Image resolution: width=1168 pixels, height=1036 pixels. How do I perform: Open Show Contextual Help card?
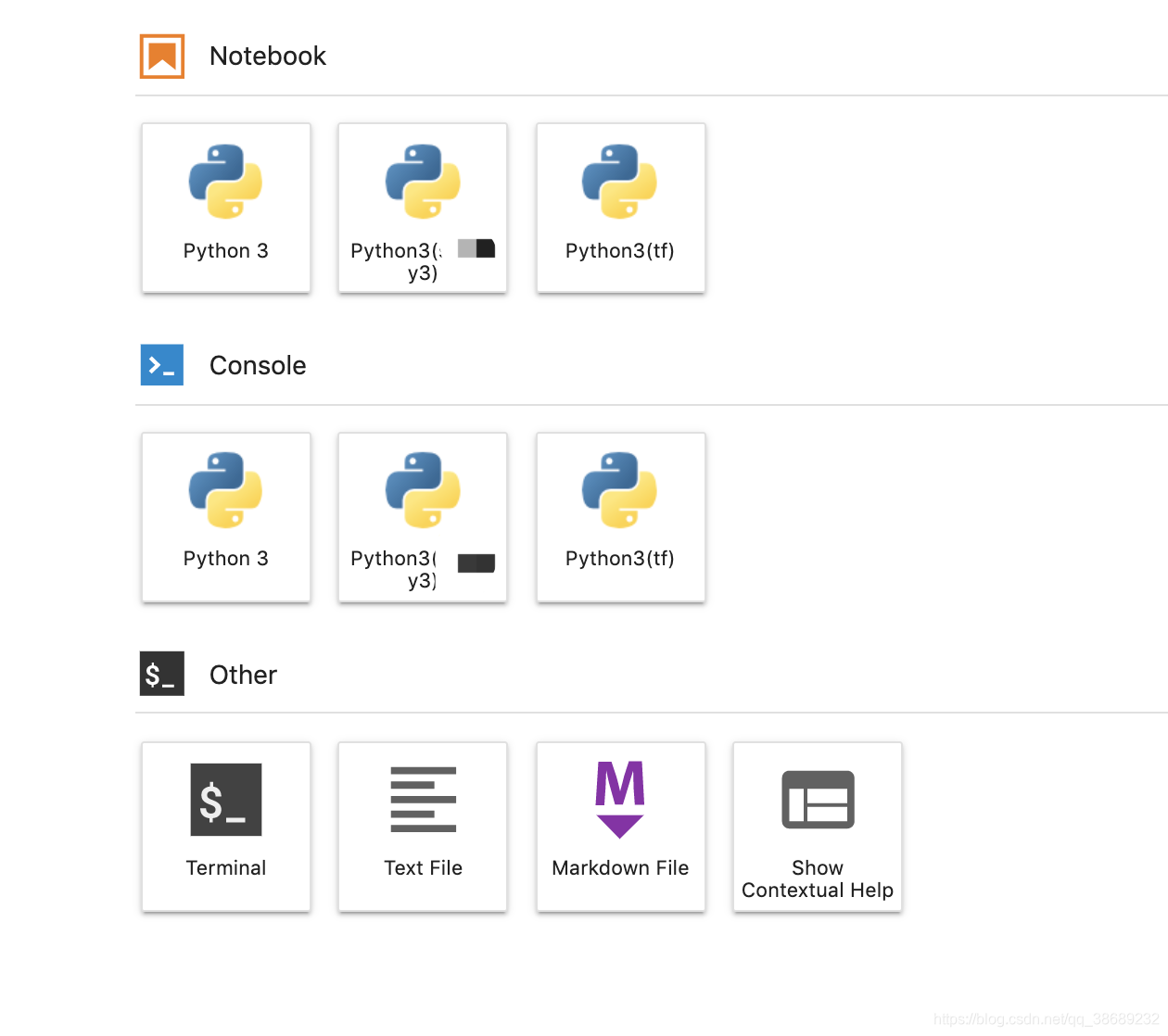click(818, 827)
